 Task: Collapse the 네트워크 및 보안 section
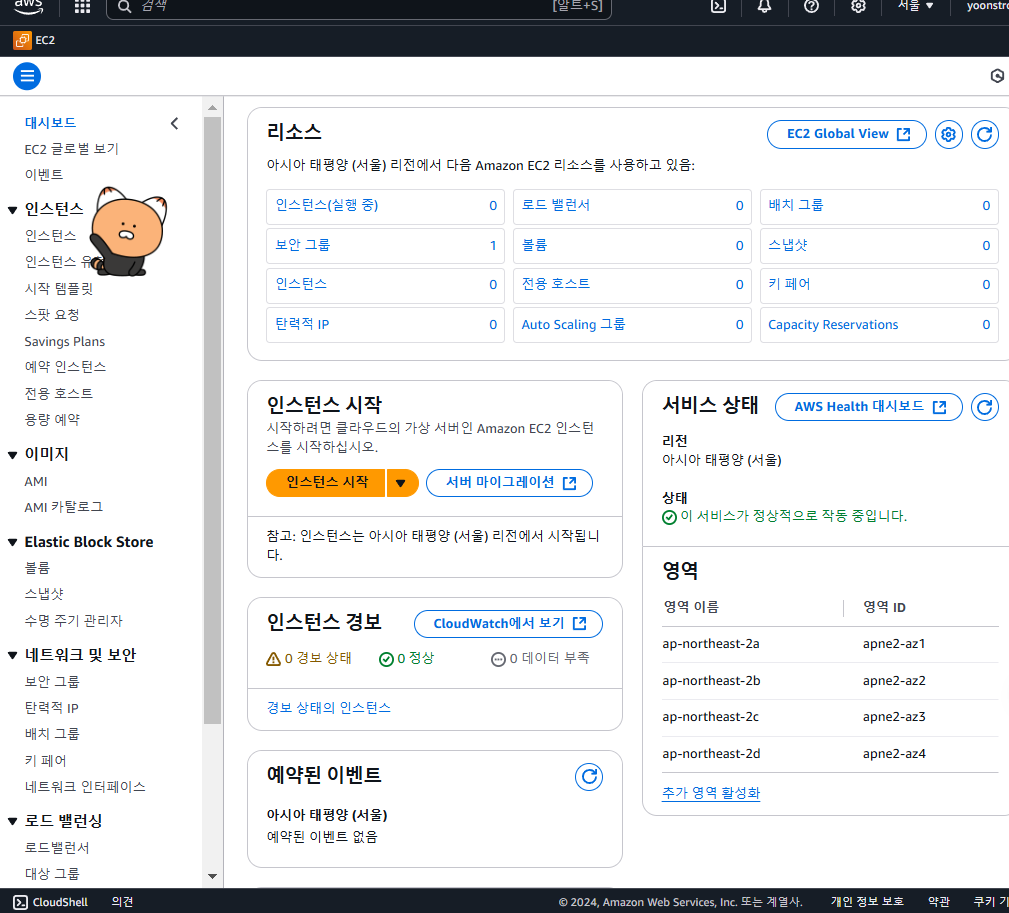coord(12,655)
